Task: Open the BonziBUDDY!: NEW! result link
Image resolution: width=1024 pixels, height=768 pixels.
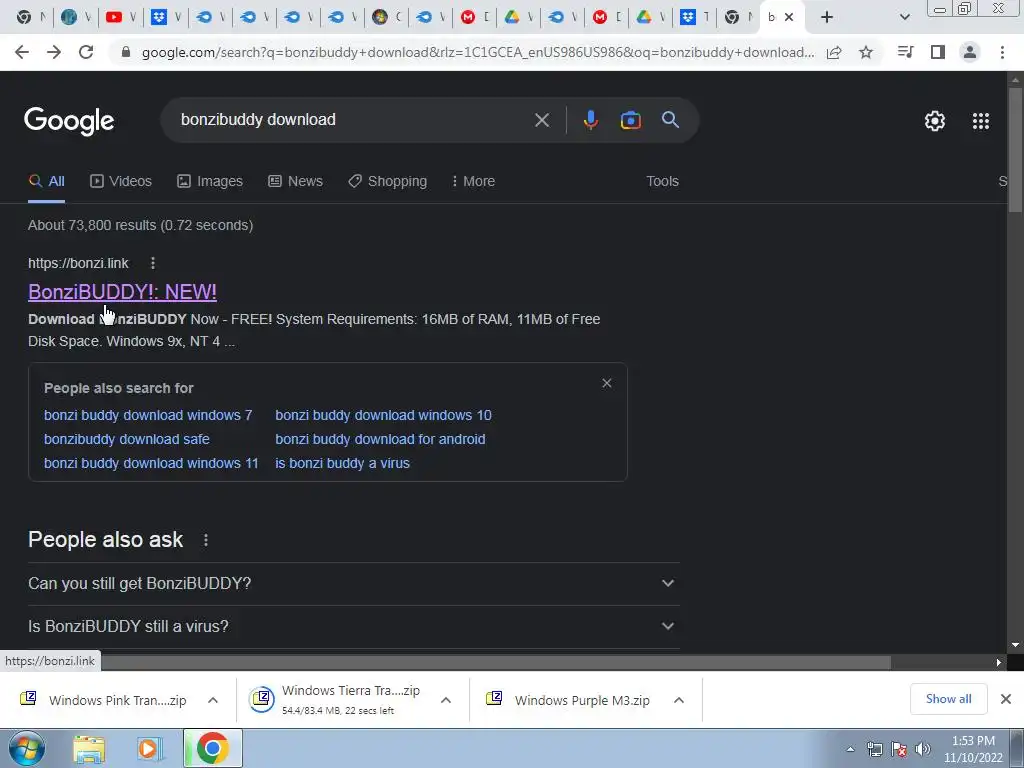Action: 122,292
